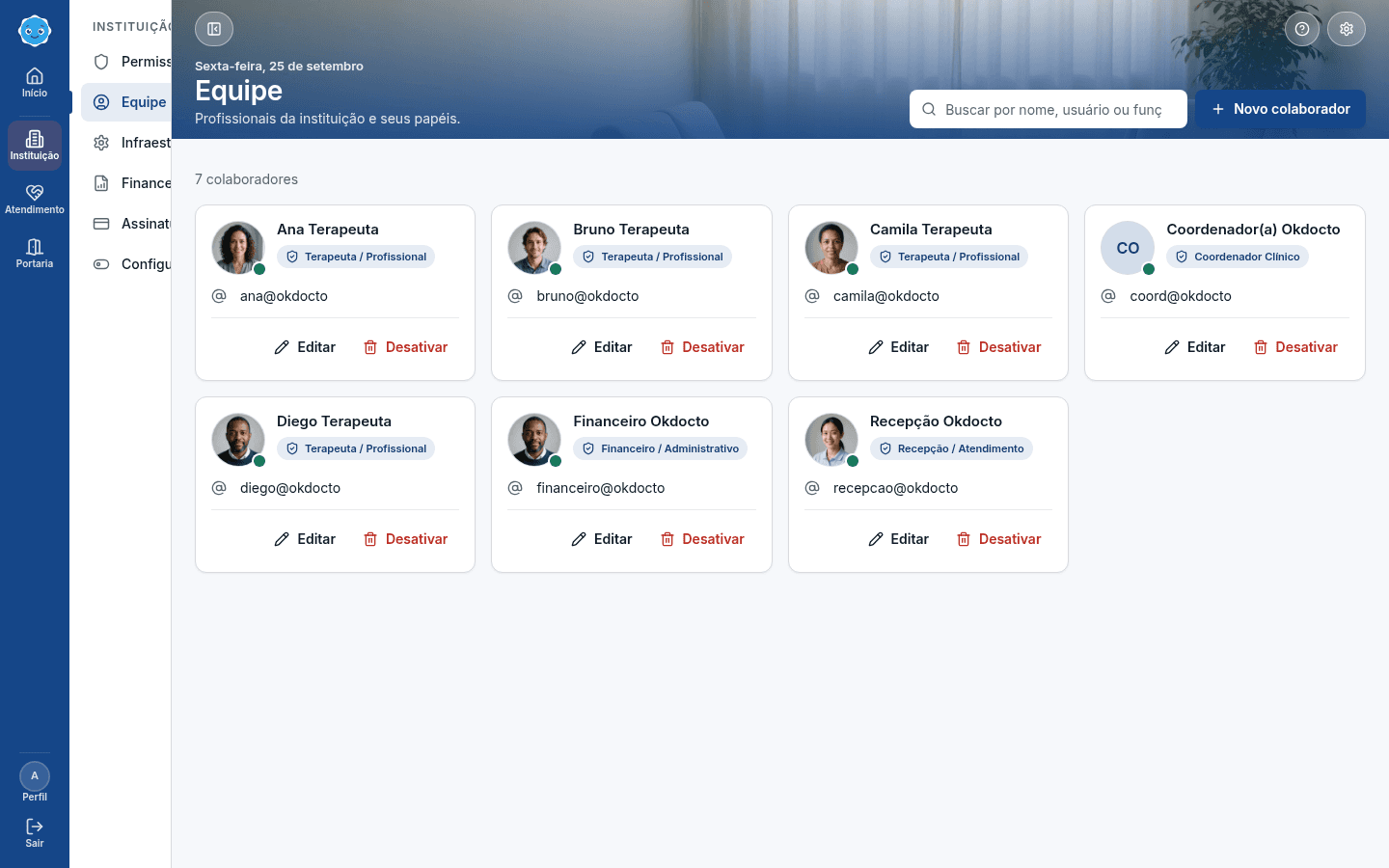Edit Financeiro Okdocto's card

click(602, 539)
